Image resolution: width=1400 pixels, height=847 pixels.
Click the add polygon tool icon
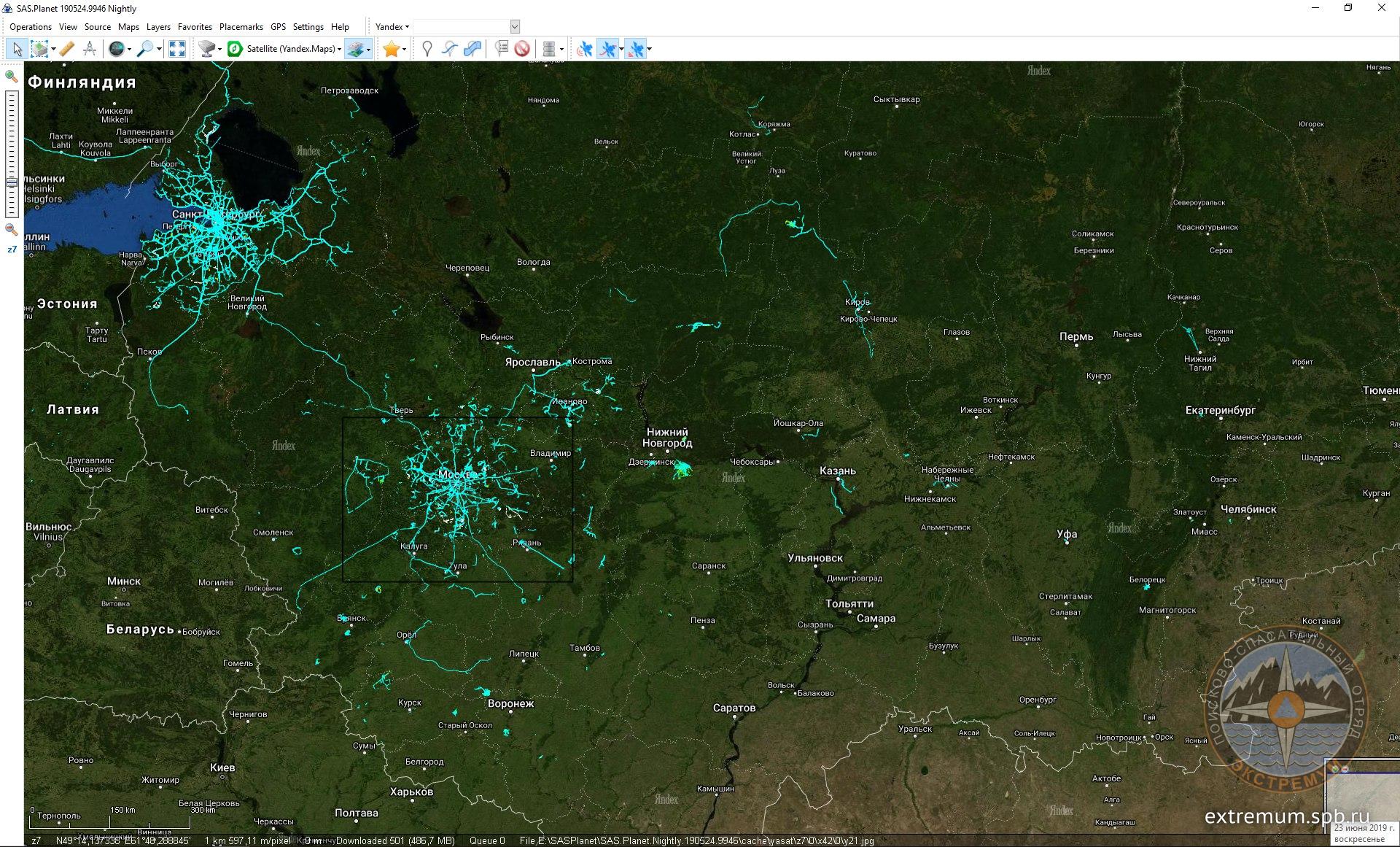(x=472, y=49)
